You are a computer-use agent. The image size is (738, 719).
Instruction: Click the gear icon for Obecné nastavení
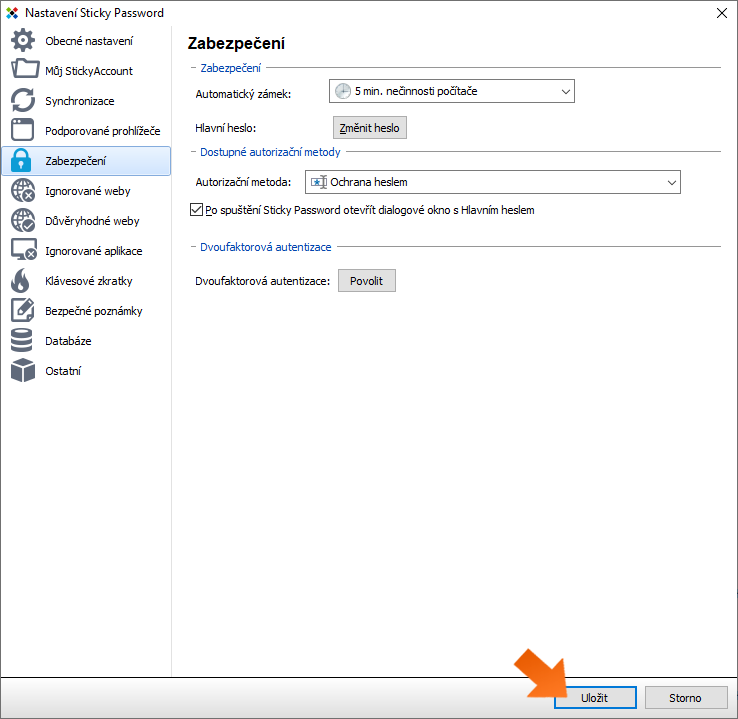[23, 40]
